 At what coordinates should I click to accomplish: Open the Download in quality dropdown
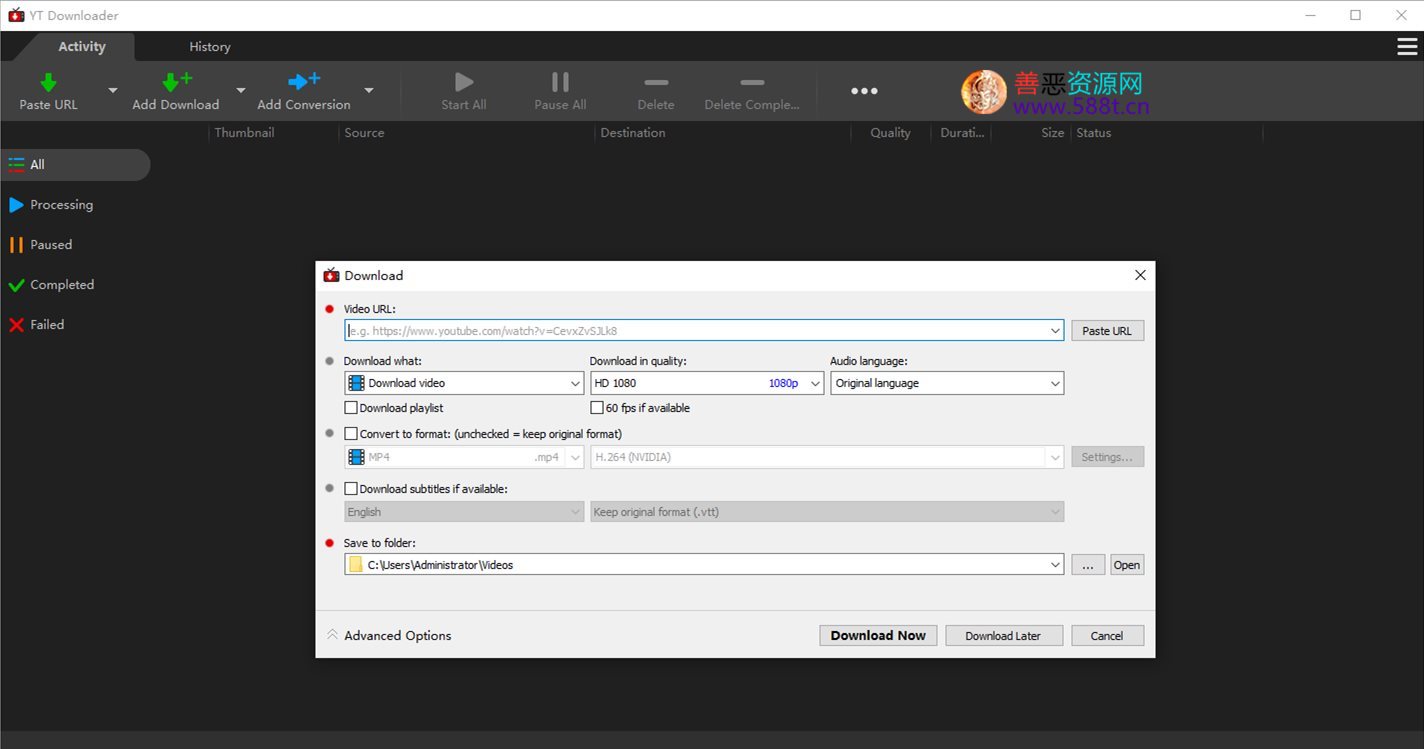click(x=816, y=383)
